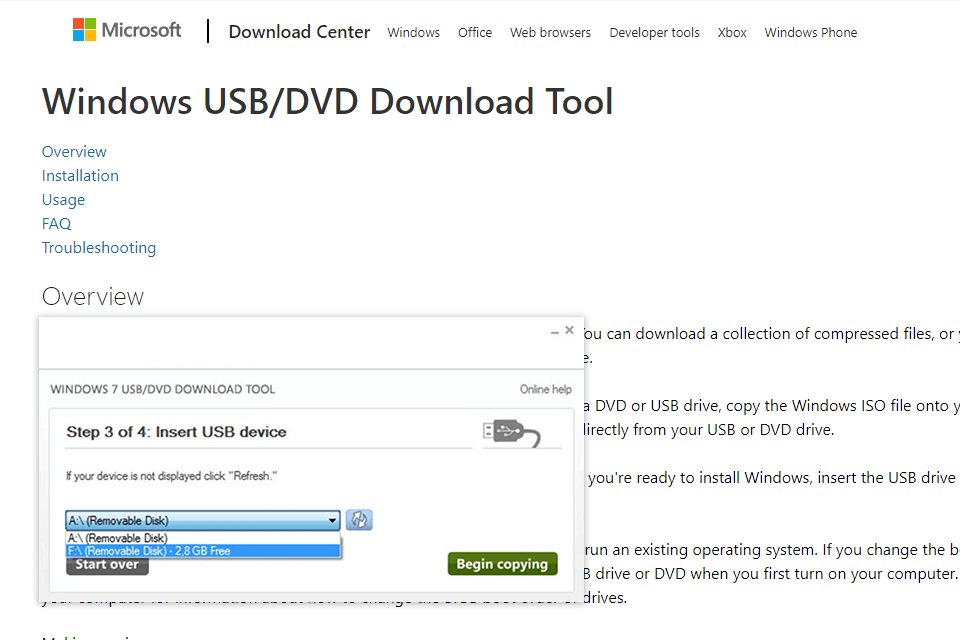This screenshot has height=640, width=960.
Task: Click the WINDOWS 7 USB/DVD DOWNLOAD TOOL label
Action: (162, 390)
